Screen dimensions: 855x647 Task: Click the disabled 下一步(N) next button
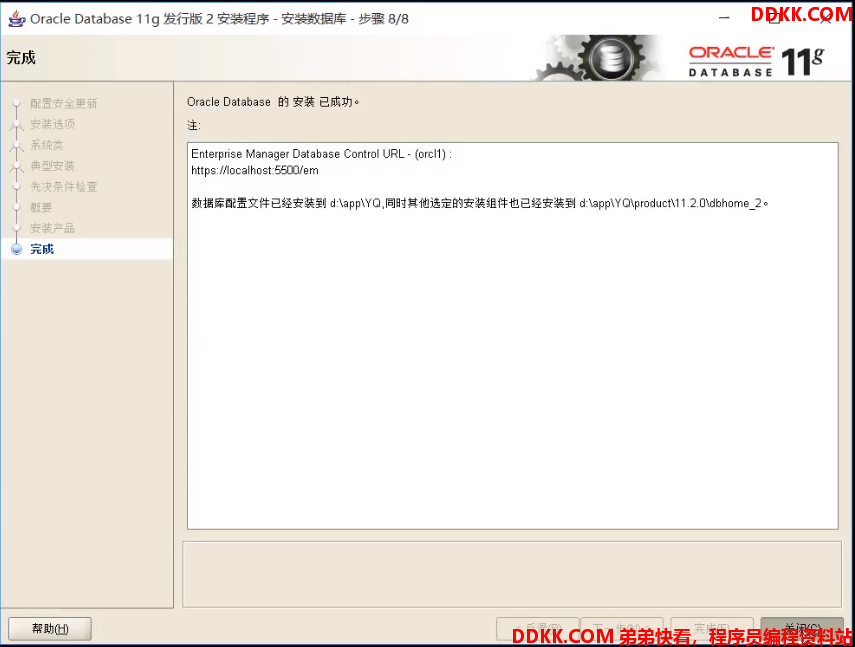pos(622,628)
